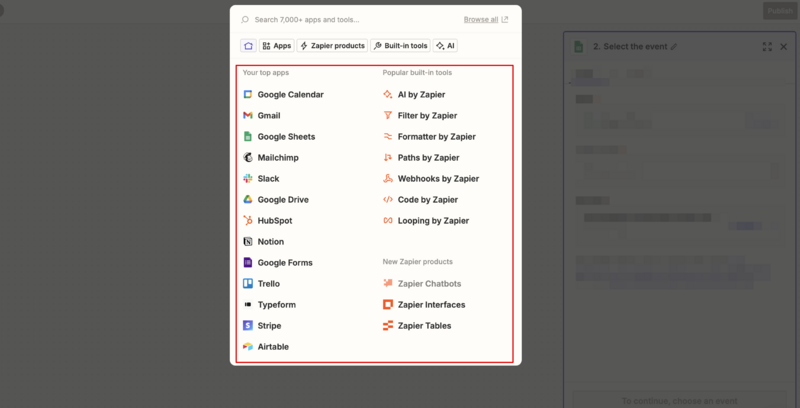Click the Webhooks by Zapier icon
Viewport: 800px width, 408px height.
388,178
